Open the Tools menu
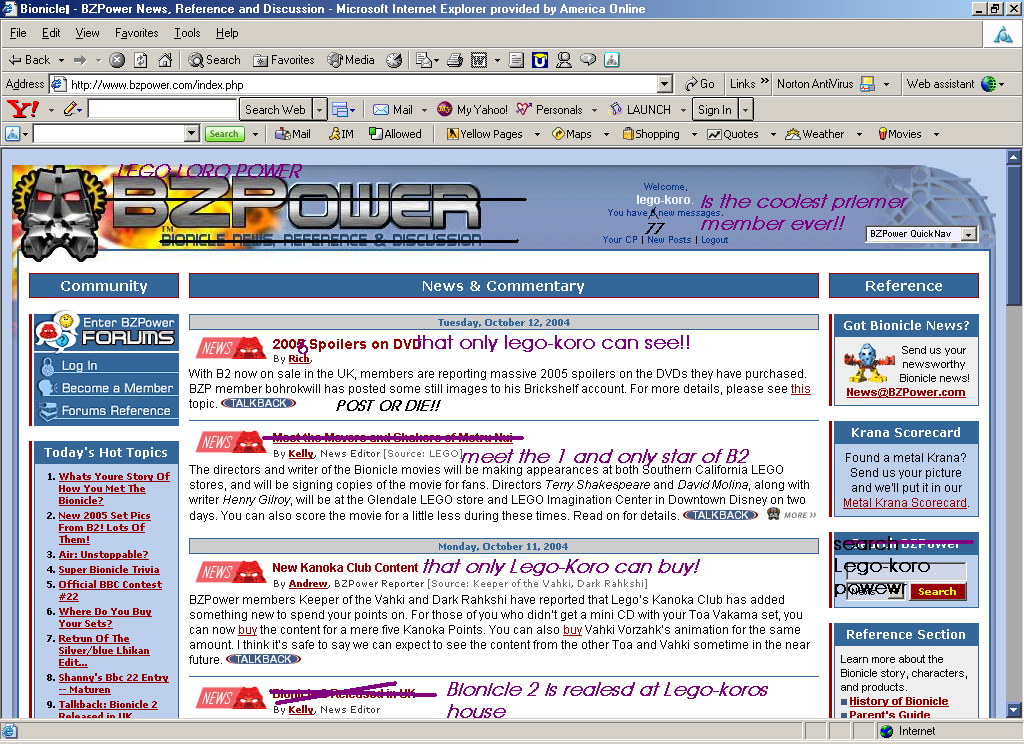The image size is (1024, 744). pyautogui.click(x=187, y=33)
